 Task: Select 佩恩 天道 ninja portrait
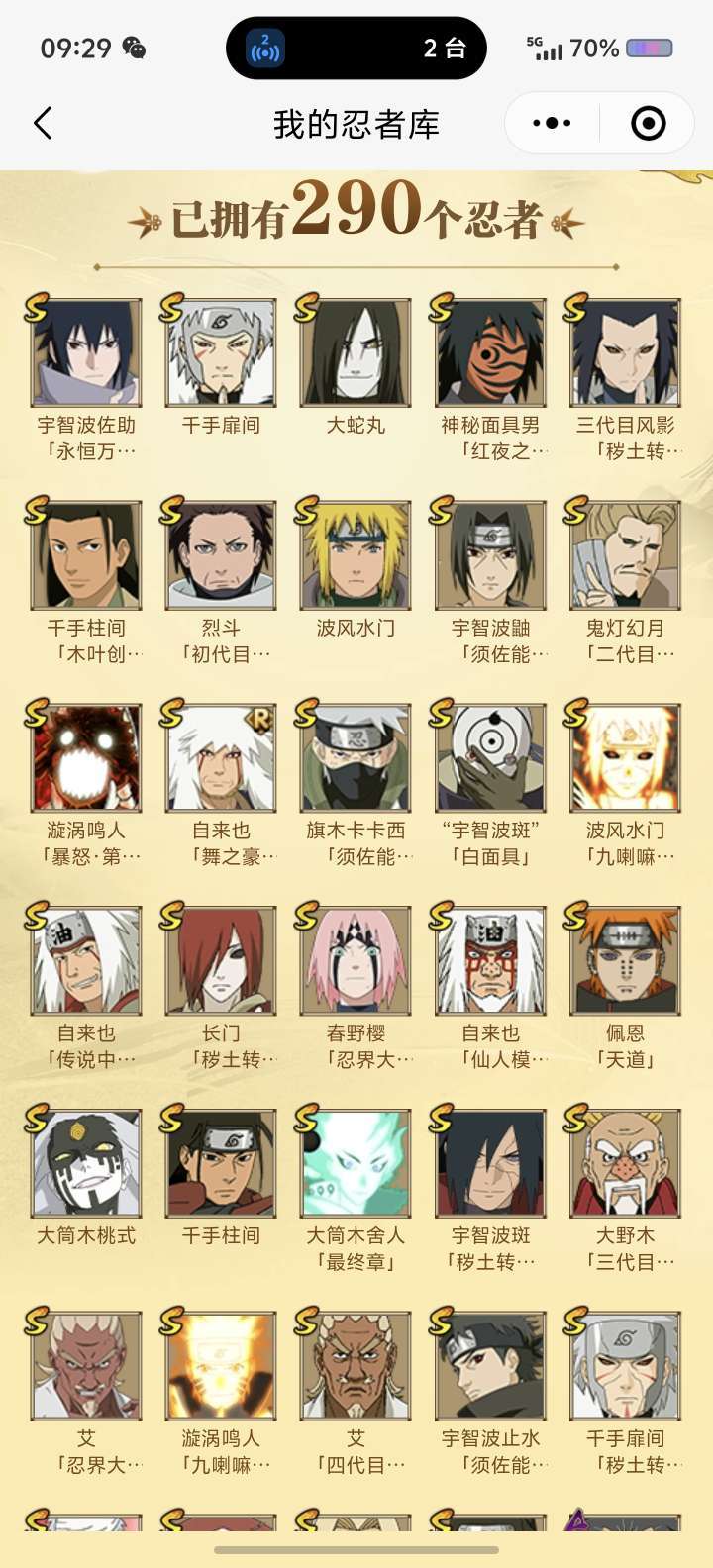coord(625,961)
